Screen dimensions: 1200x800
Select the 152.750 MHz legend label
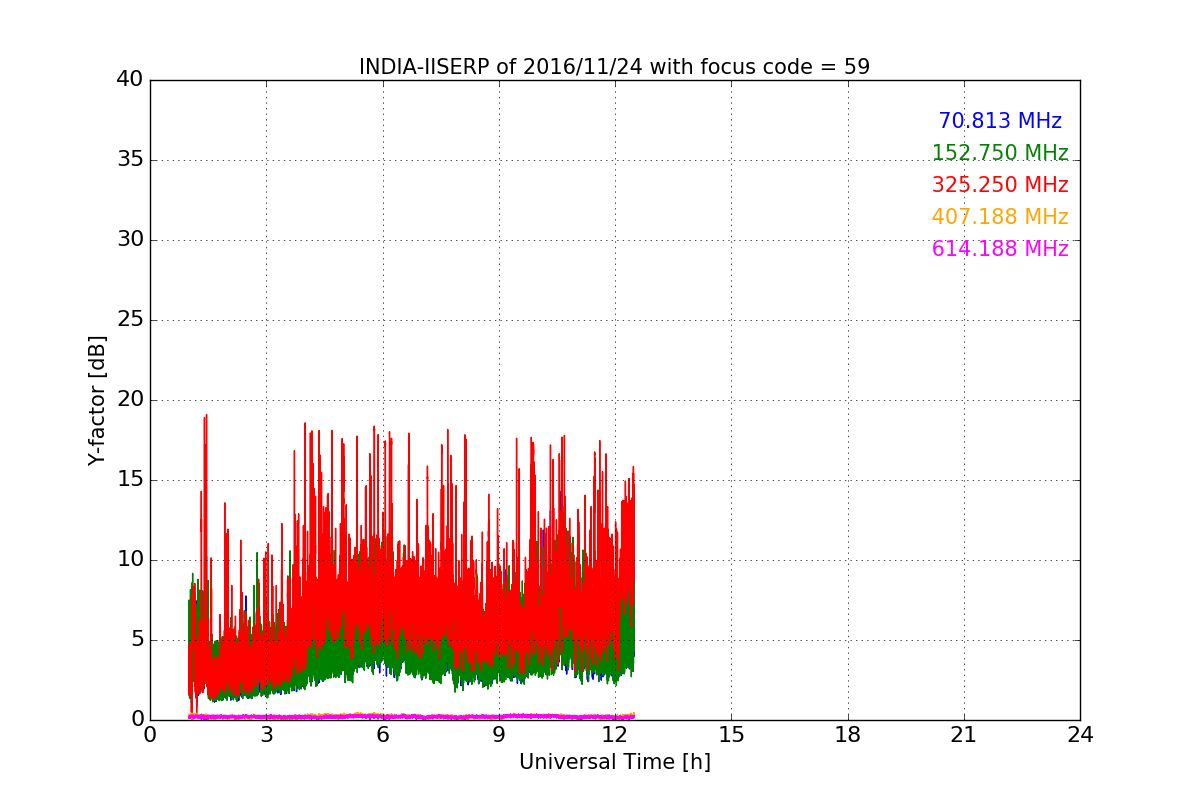pyautogui.click(x=1000, y=153)
